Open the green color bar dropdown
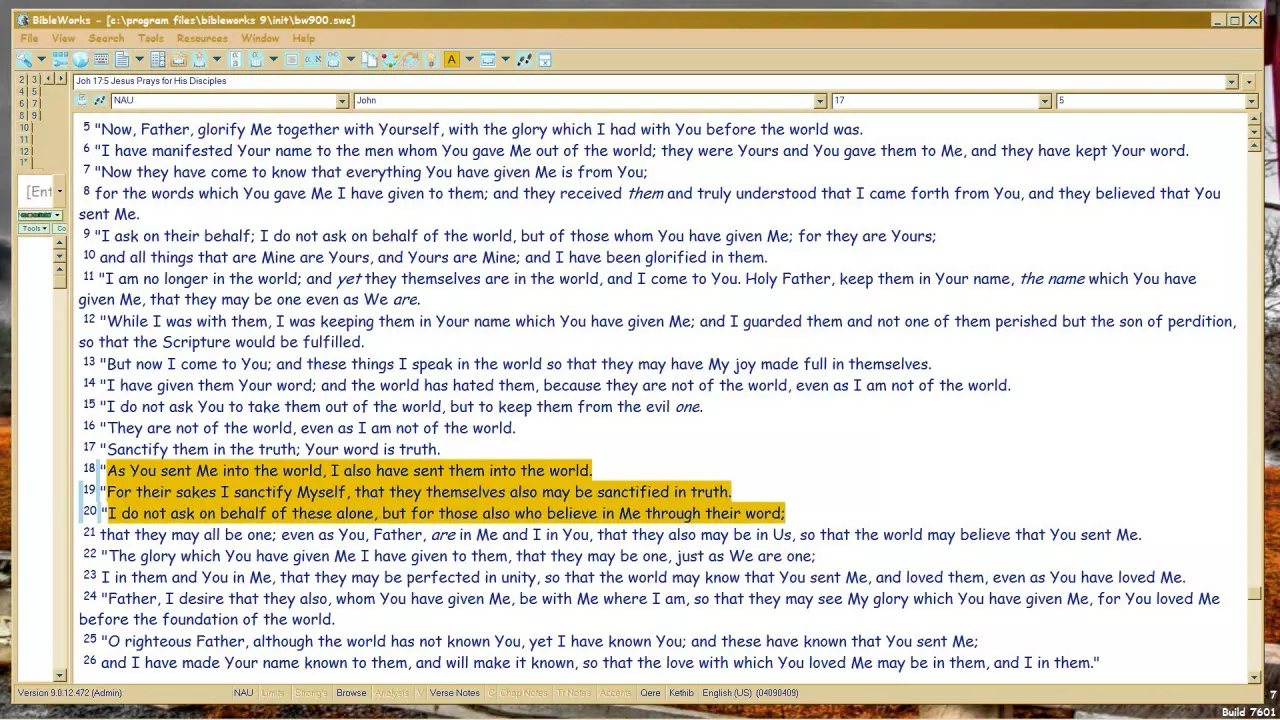1280x720 pixels. 58,215
